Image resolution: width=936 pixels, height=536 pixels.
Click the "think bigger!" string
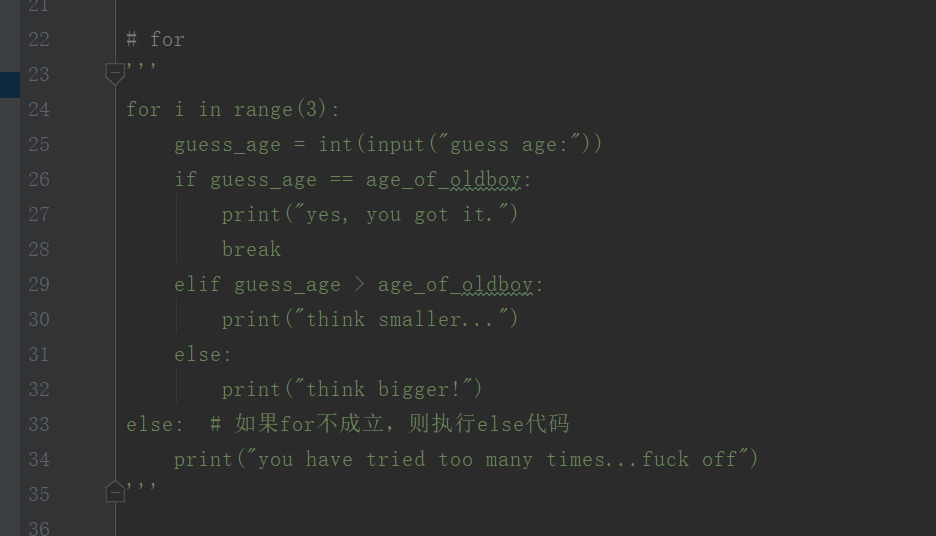coord(384,389)
